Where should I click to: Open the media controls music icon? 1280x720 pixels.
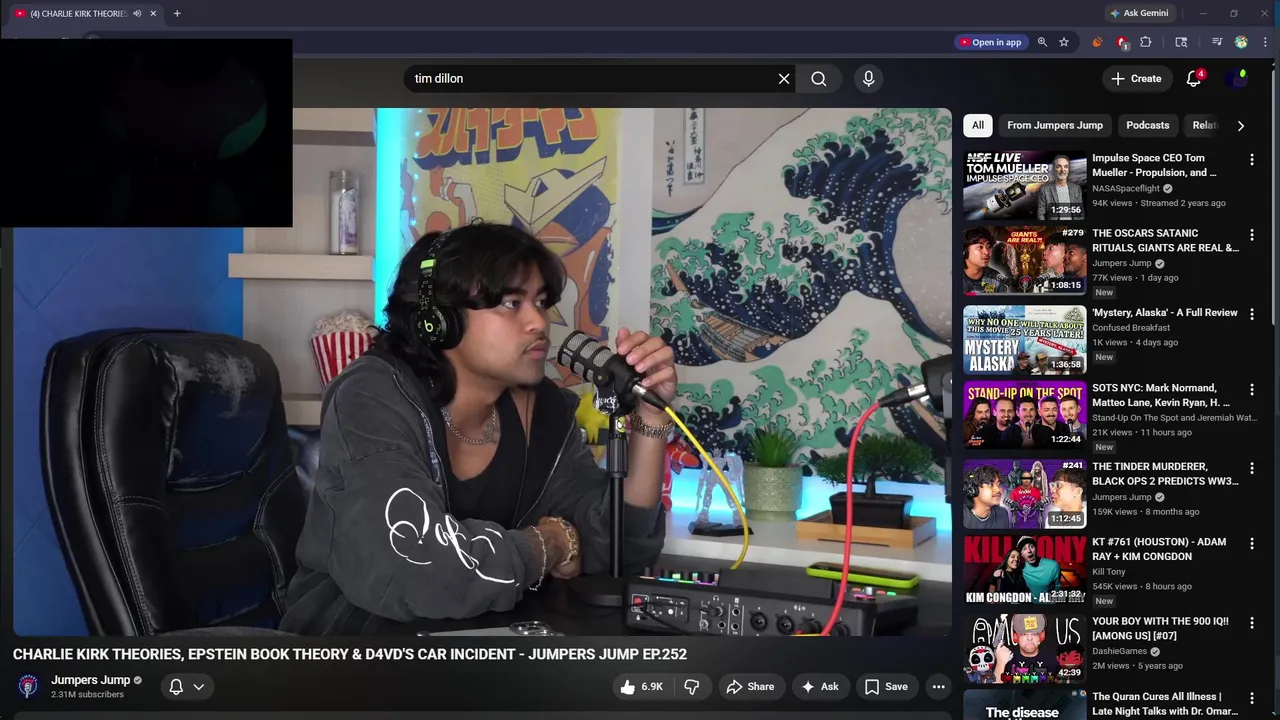(1217, 42)
